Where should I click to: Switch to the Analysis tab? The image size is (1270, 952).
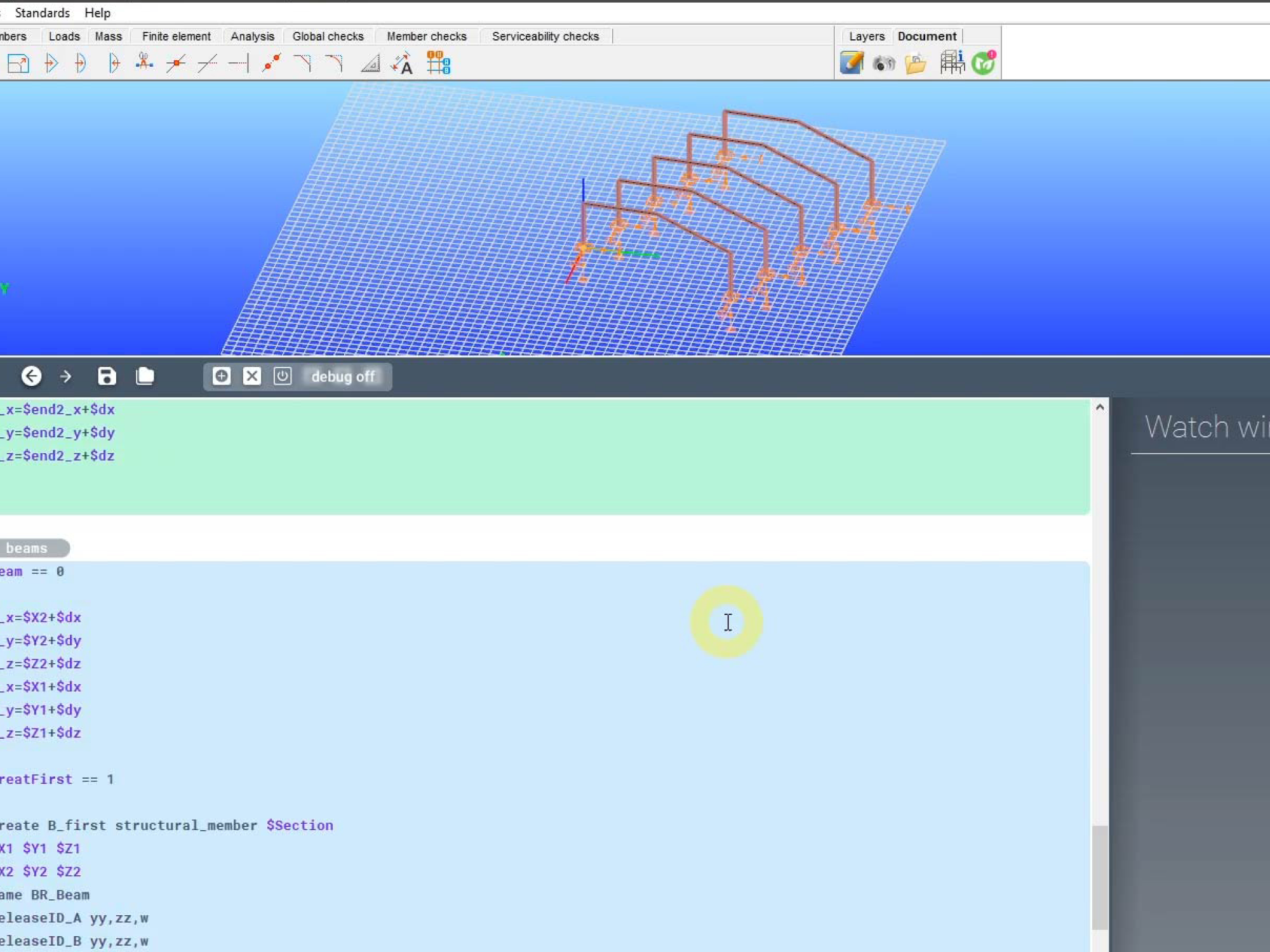click(253, 36)
